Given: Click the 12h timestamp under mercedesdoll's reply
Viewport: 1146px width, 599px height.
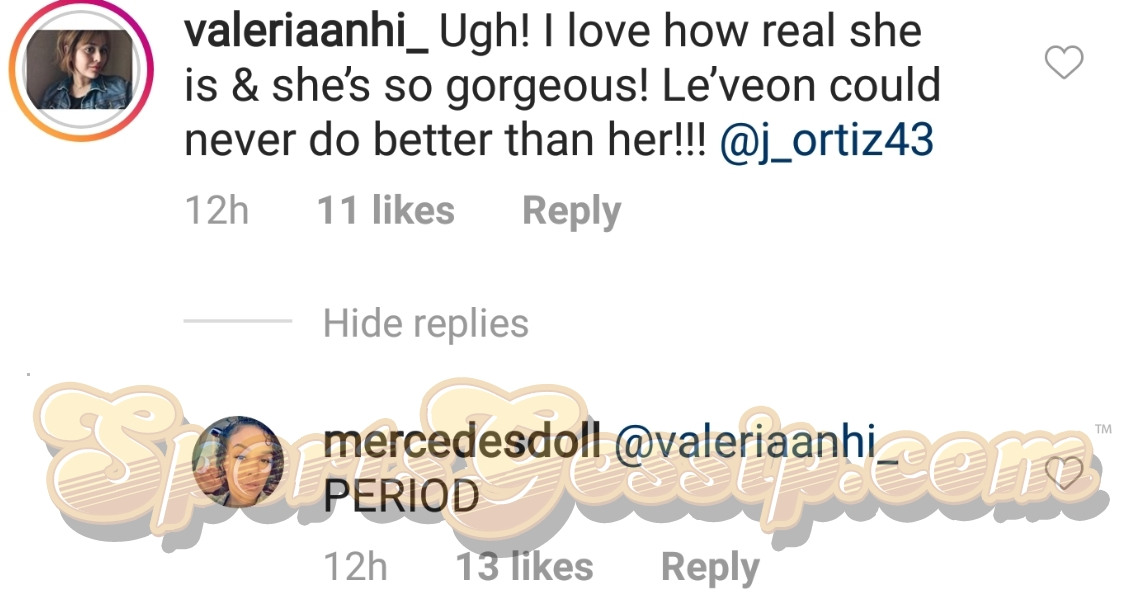Looking at the screenshot, I should [x=356, y=567].
